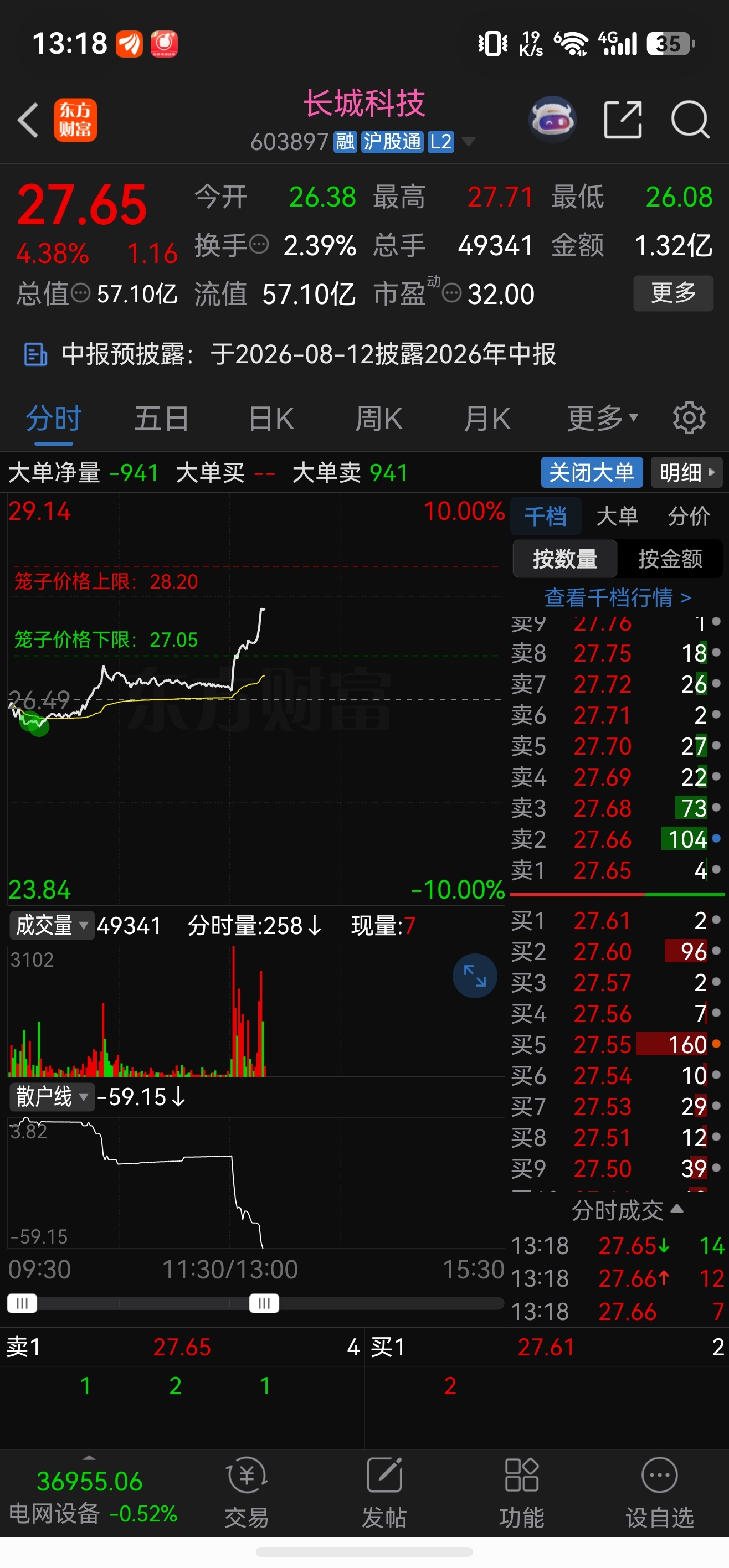Switch to the 日K tab
The width and height of the screenshot is (729, 1568).
tap(271, 418)
